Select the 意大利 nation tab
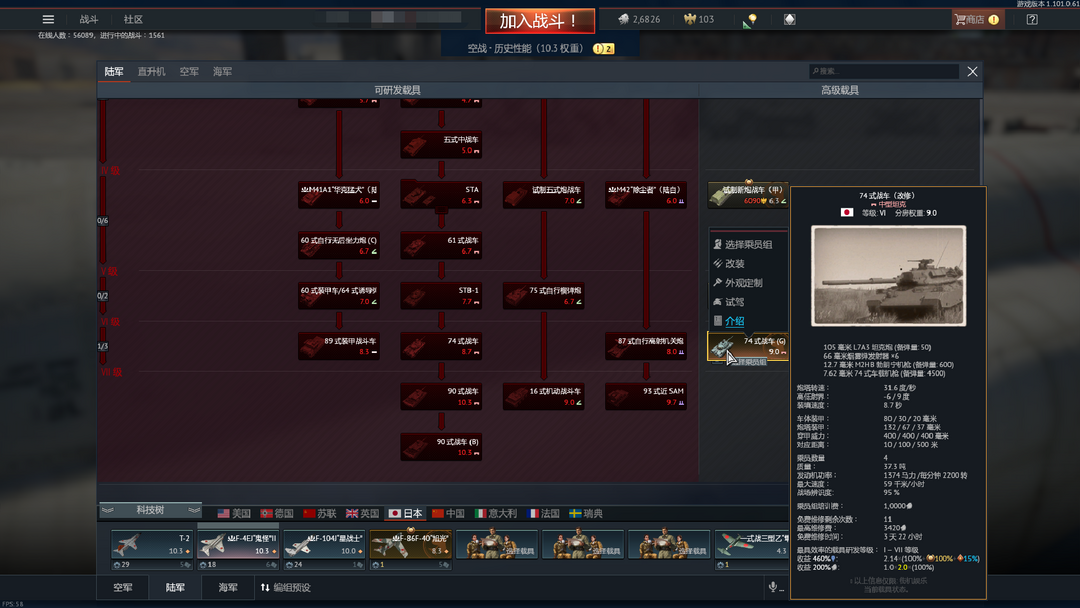This screenshot has height=608, width=1080. click(x=496, y=514)
